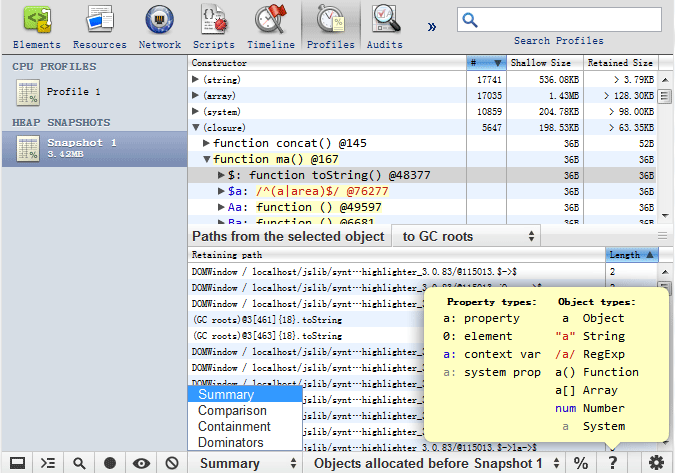Take heap snapshot with the eye icon
This screenshot has width=675, height=473.
[x=141, y=463]
